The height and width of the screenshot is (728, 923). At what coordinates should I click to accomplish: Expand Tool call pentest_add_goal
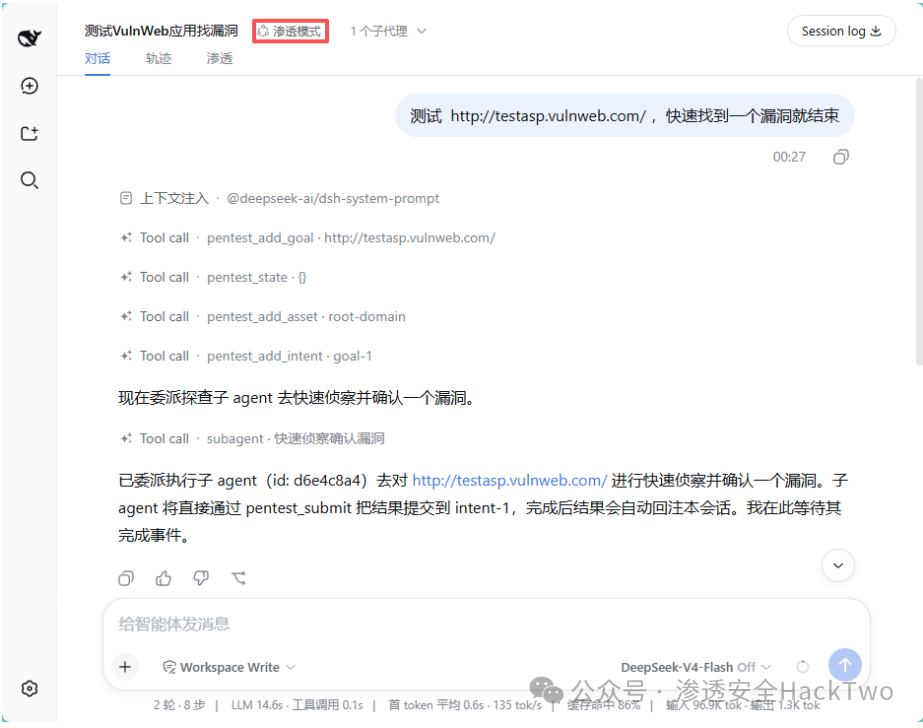308,238
